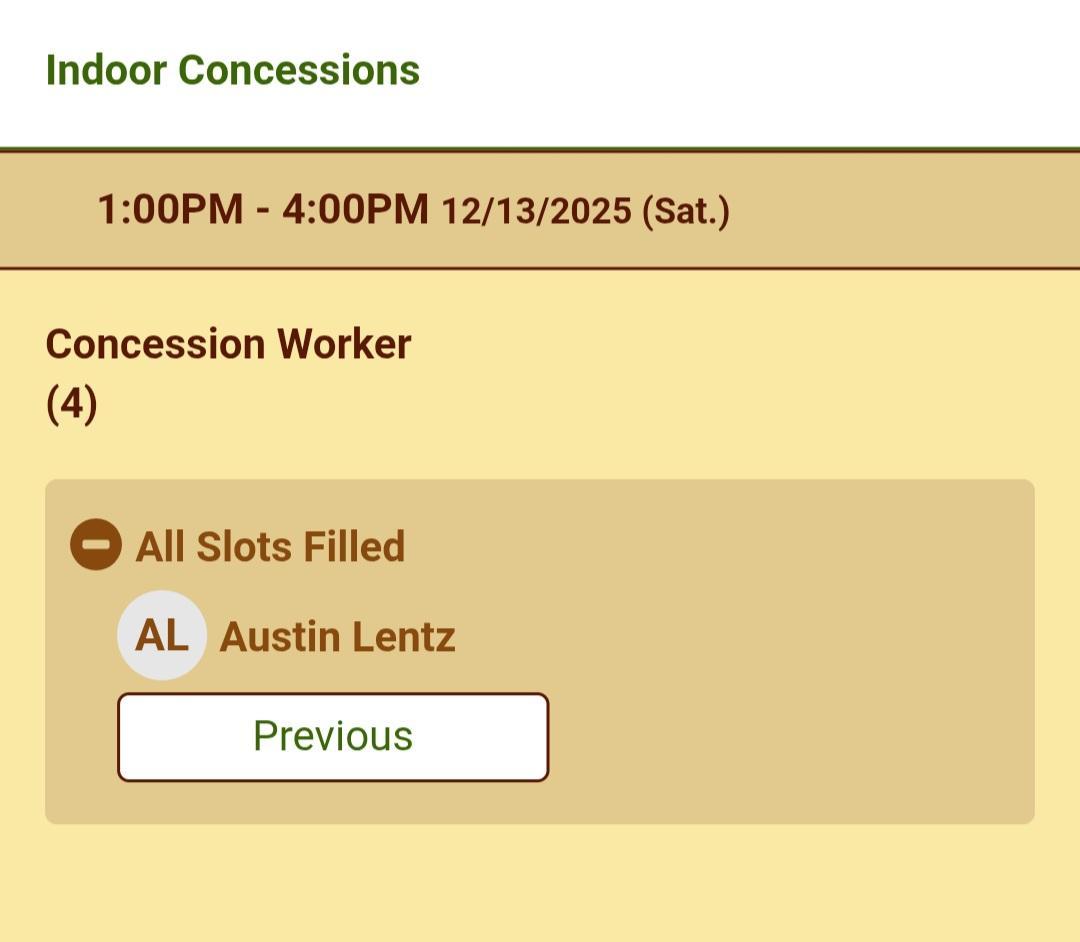
Task: Click the word Worker in the role title
Action: pos(344,344)
